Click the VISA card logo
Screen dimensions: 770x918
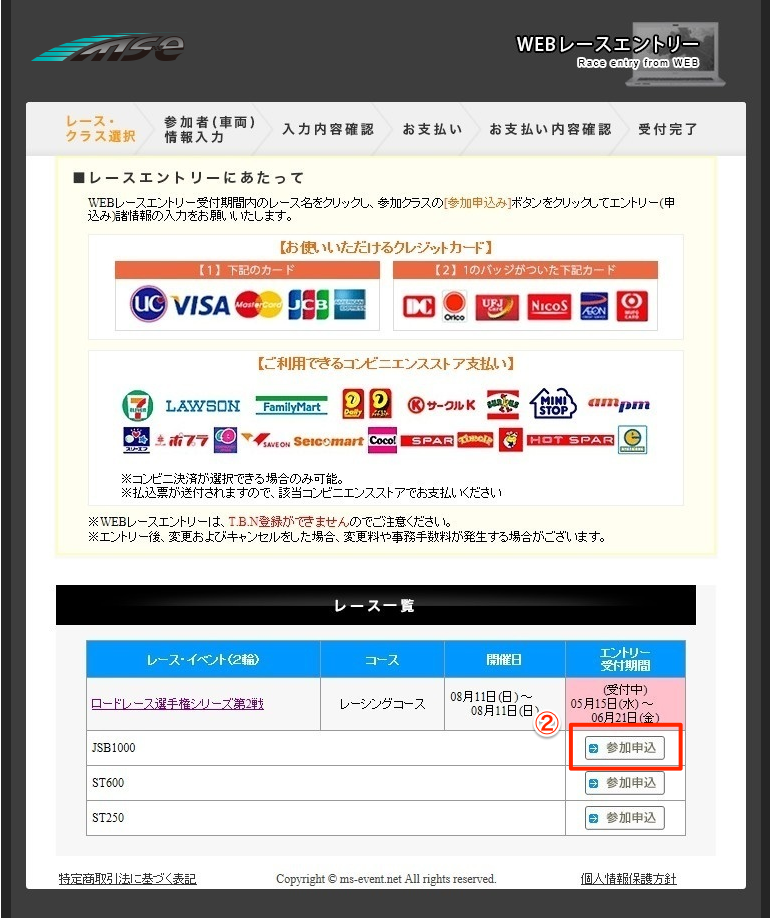click(201, 305)
